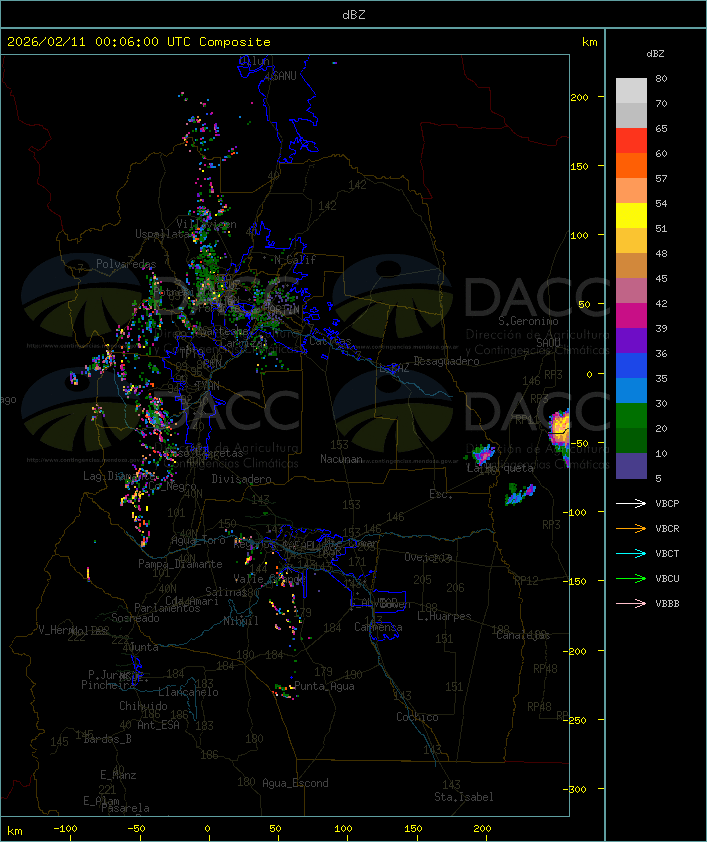
Task: Click the Desaguadero map label
Action: tap(446, 361)
